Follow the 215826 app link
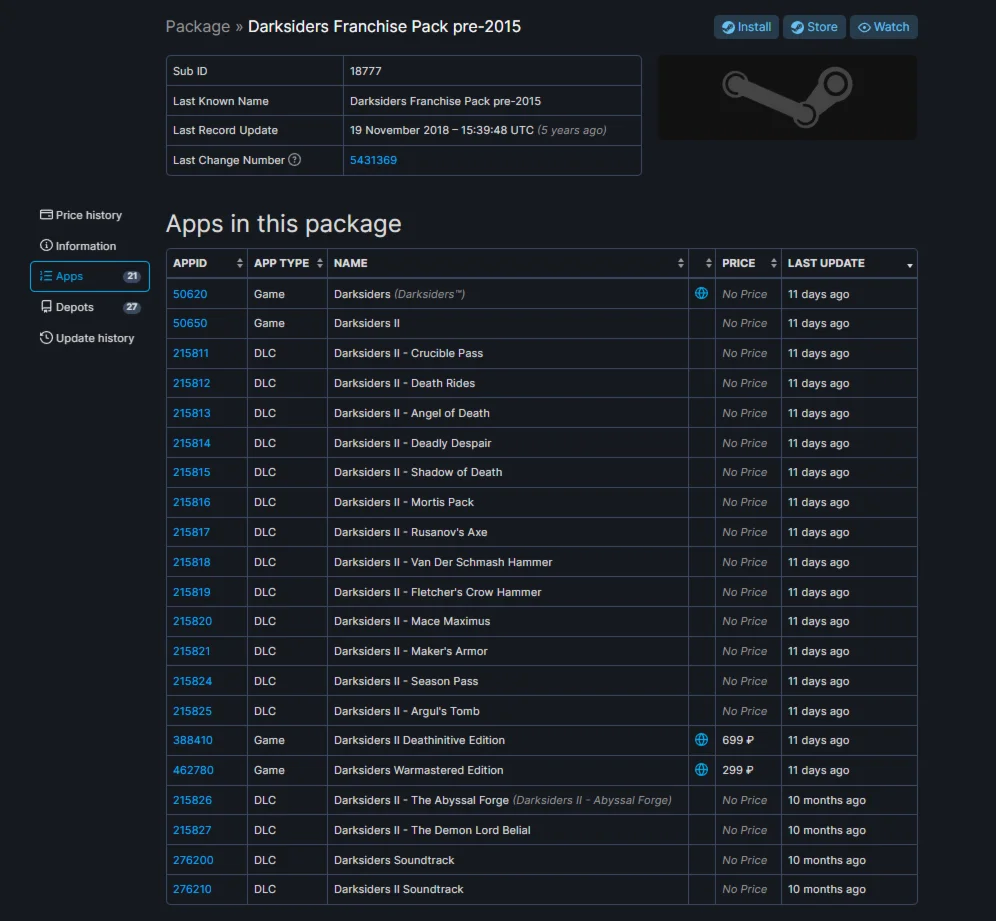 (192, 800)
